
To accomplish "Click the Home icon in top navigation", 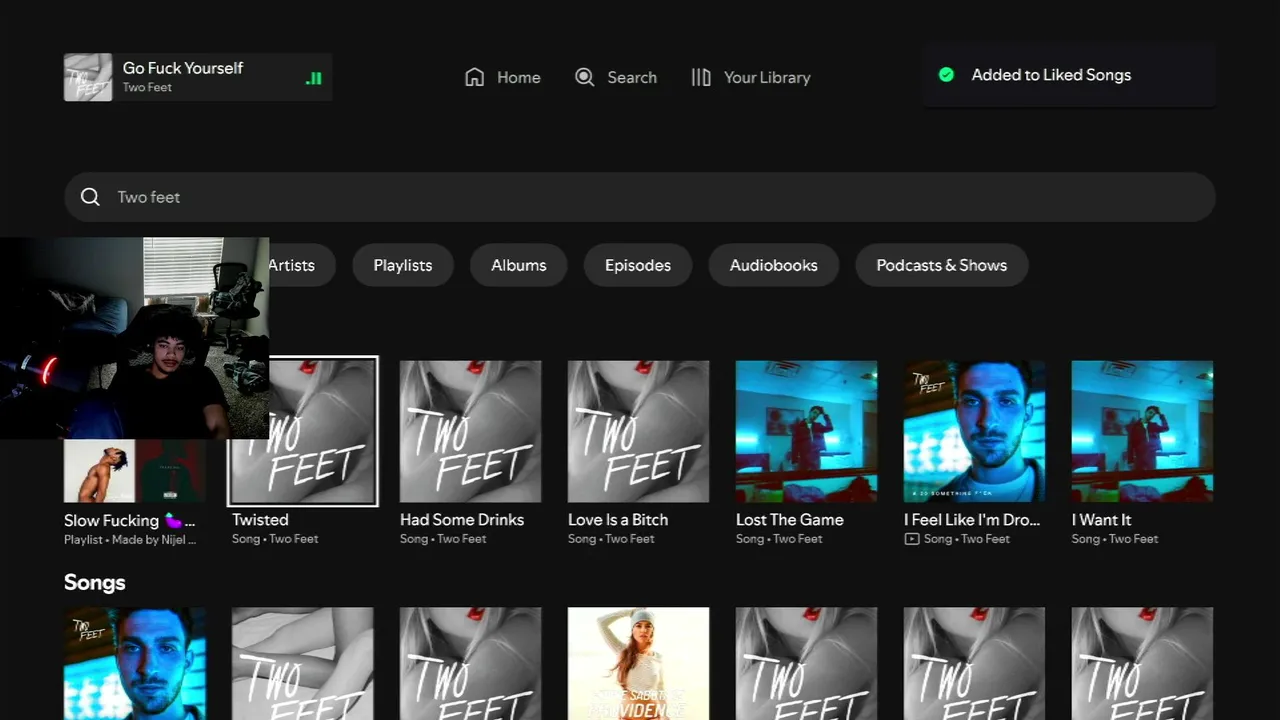I will (x=474, y=77).
